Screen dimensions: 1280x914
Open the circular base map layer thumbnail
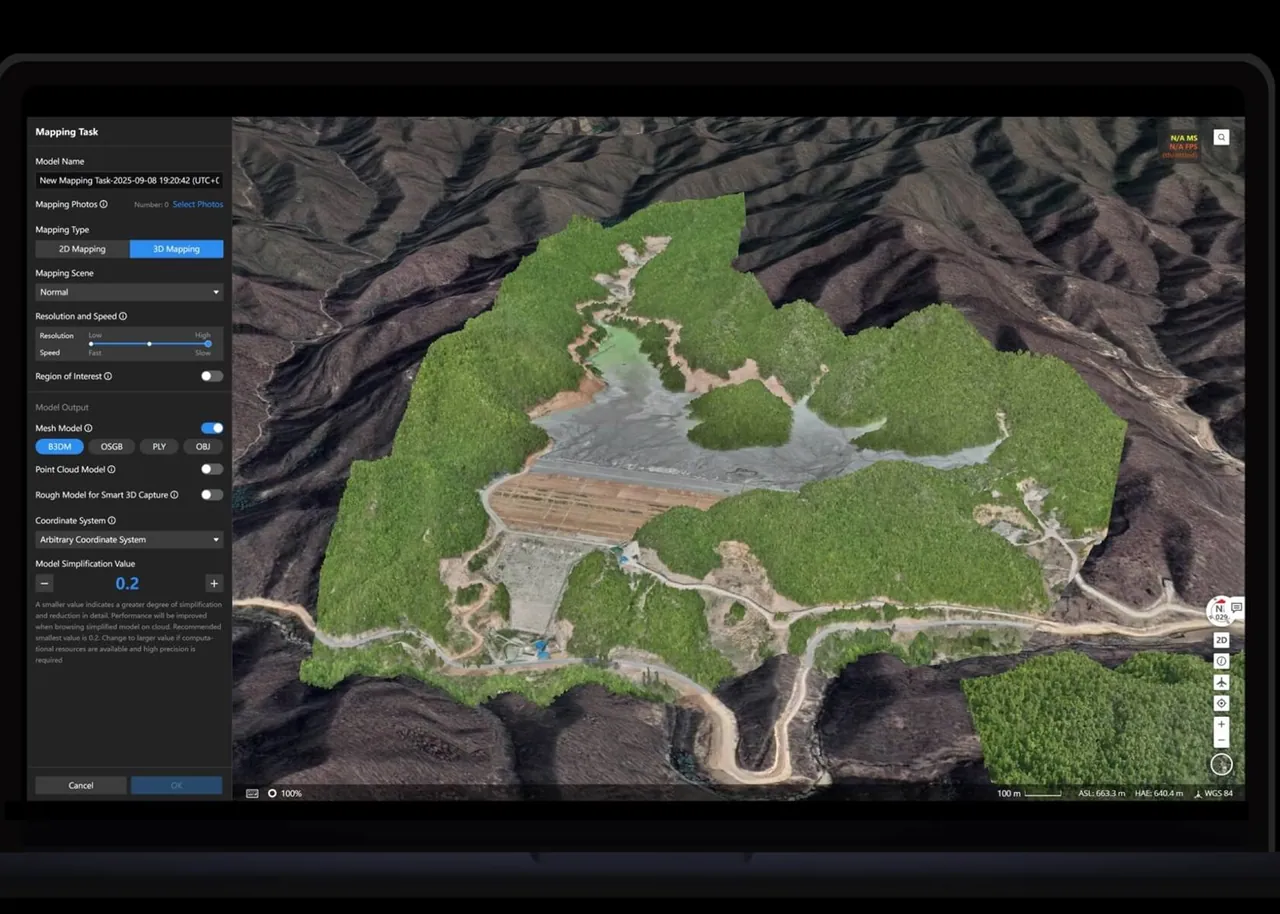[1221, 764]
